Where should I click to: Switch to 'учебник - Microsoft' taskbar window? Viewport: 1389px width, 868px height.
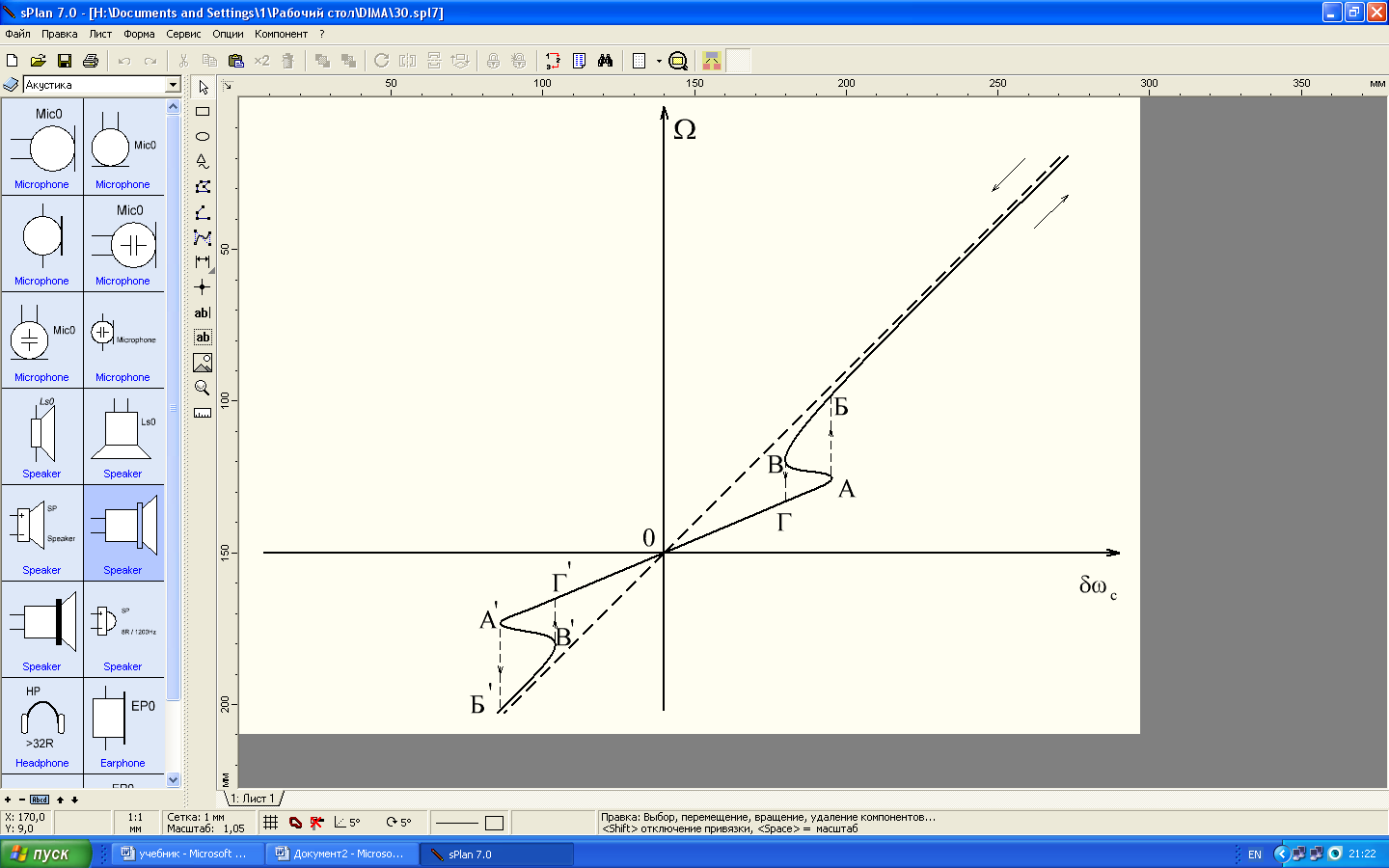(188, 854)
